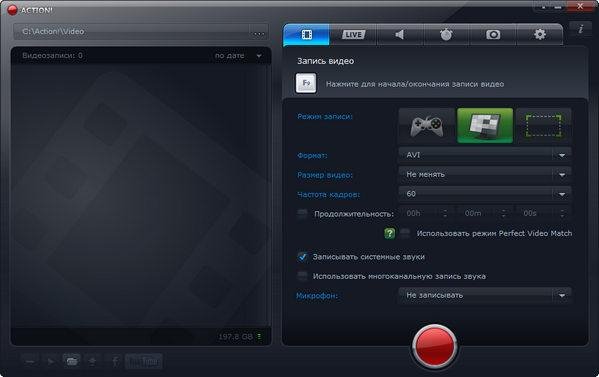Open the audio recording speaker tab
The height and width of the screenshot is (377, 599).
(x=400, y=35)
